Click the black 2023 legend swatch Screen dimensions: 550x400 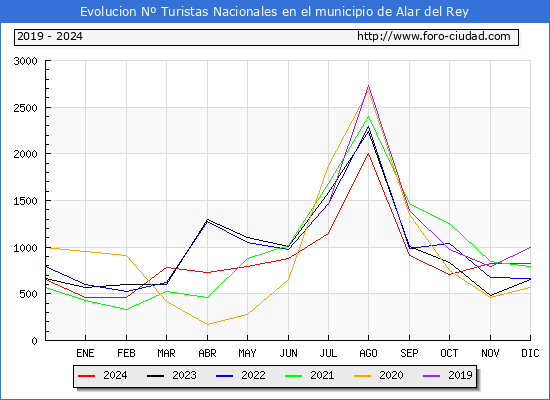pyautogui.click(x=155, y=376)
